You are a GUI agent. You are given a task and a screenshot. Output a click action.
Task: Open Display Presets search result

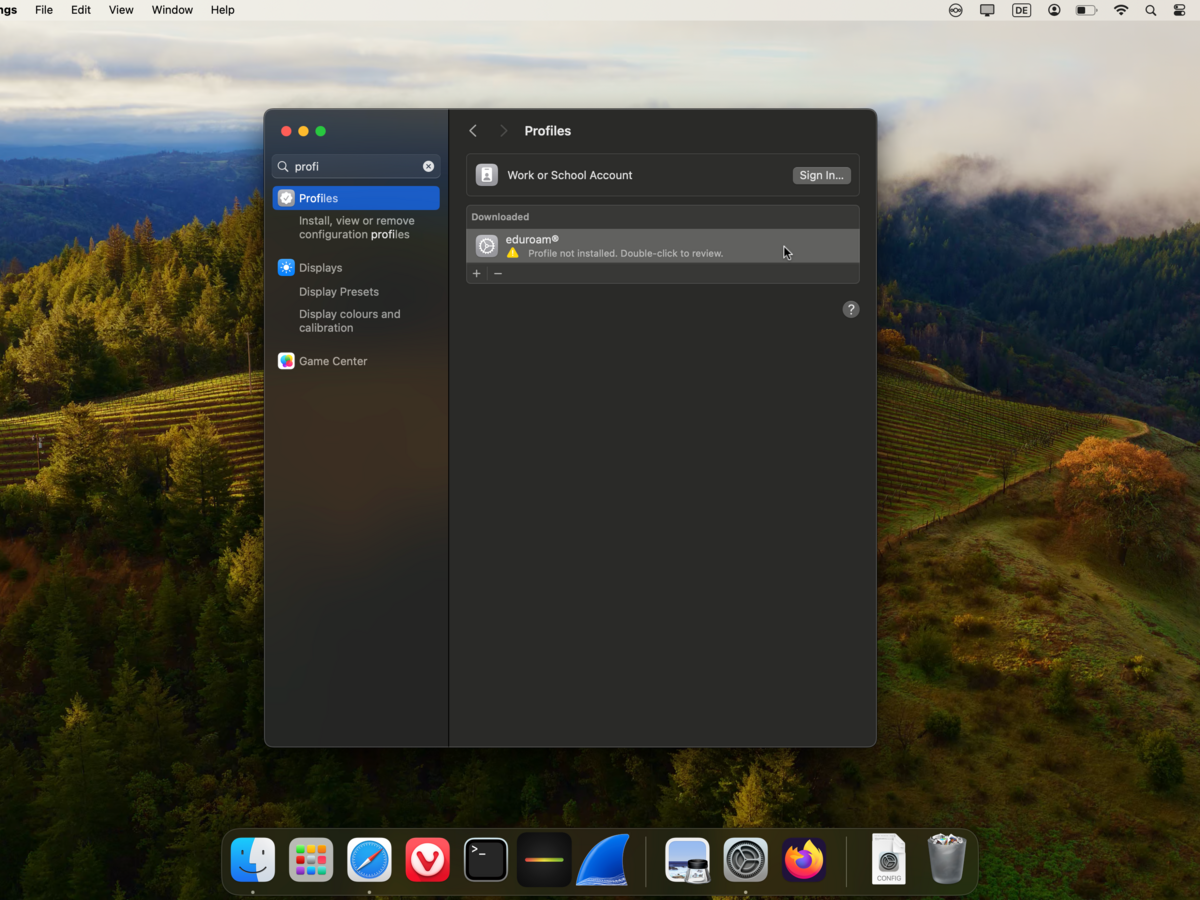pyautogui.click(x=339, y=292)
